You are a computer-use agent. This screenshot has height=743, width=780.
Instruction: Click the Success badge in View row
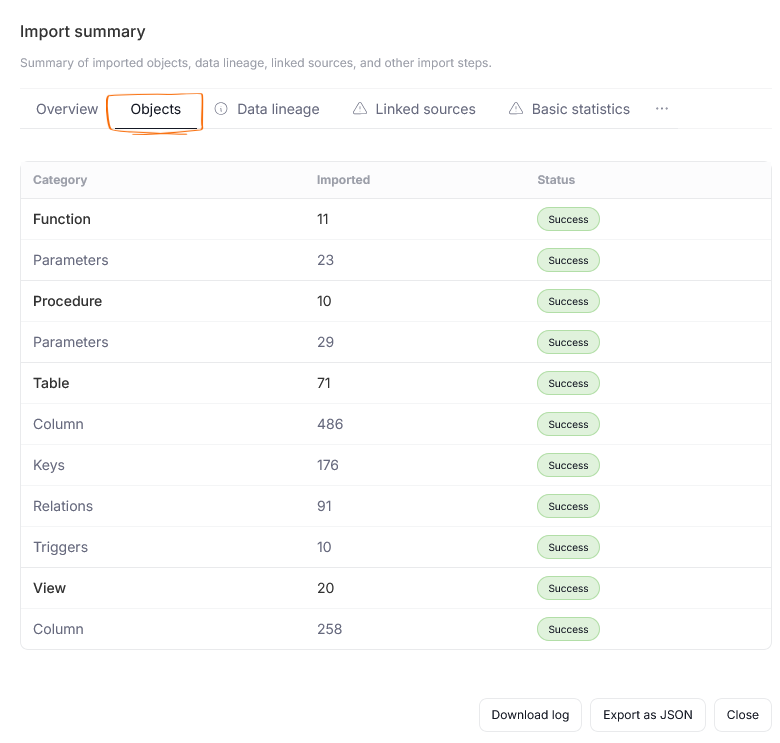coord(568,588)
